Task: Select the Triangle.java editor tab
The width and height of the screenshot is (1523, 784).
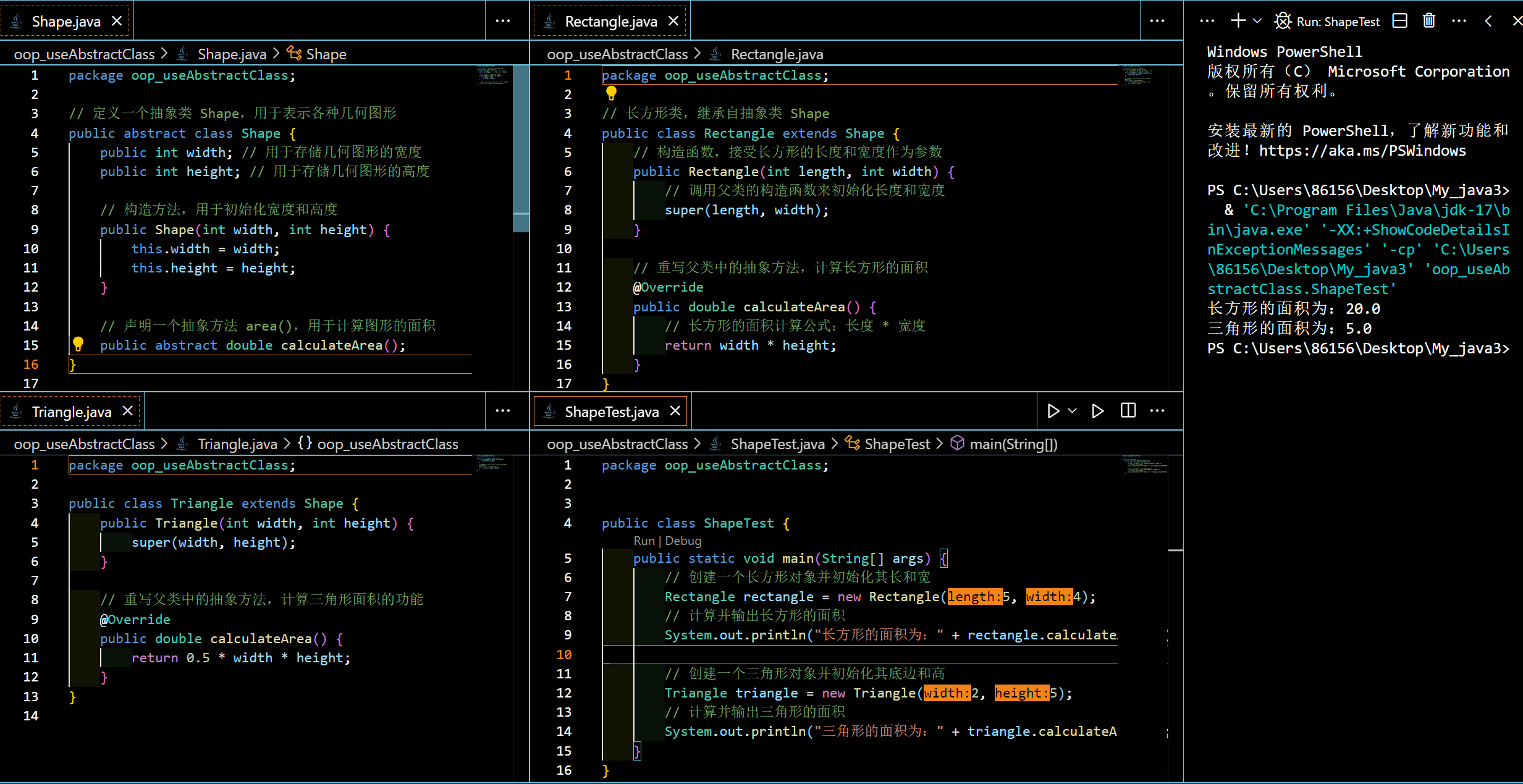Action: coord(72,411)
